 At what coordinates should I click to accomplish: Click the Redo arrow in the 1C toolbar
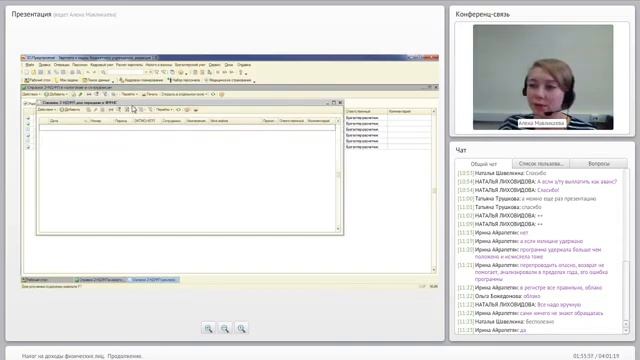(x=94, y=72)
